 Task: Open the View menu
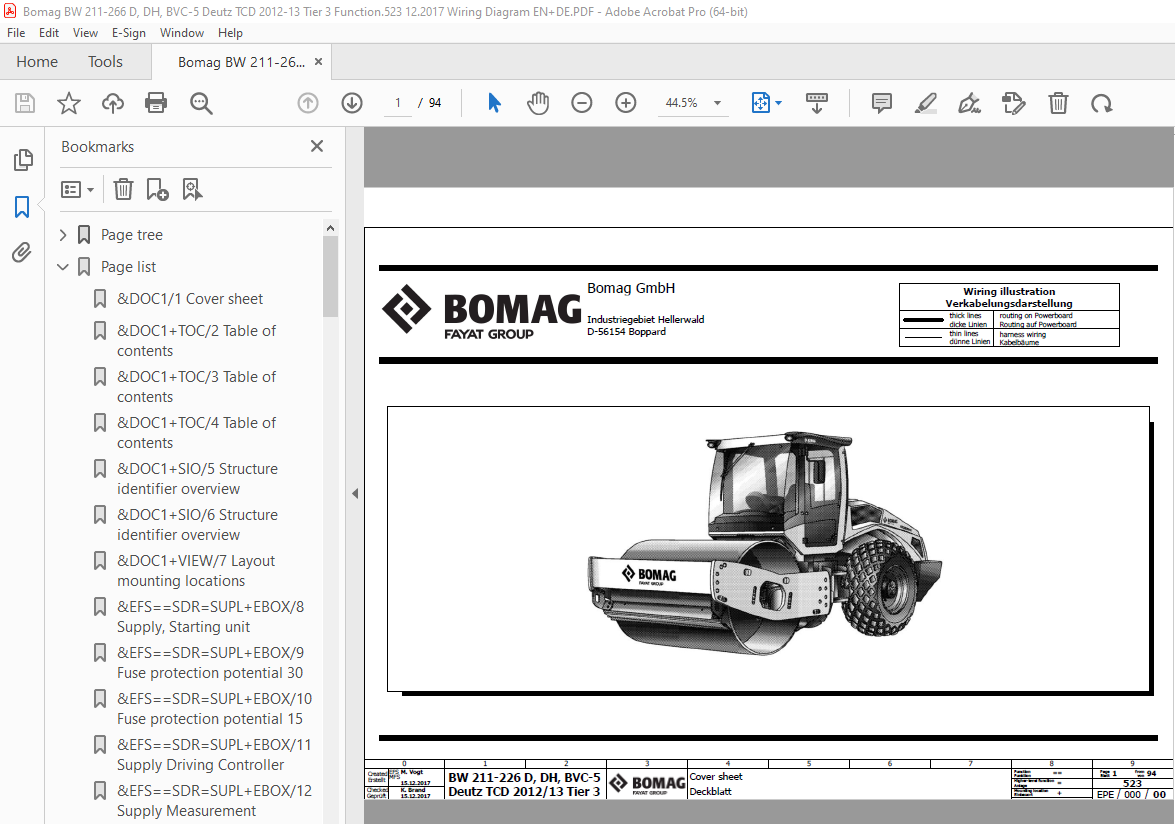pos(85,33)
